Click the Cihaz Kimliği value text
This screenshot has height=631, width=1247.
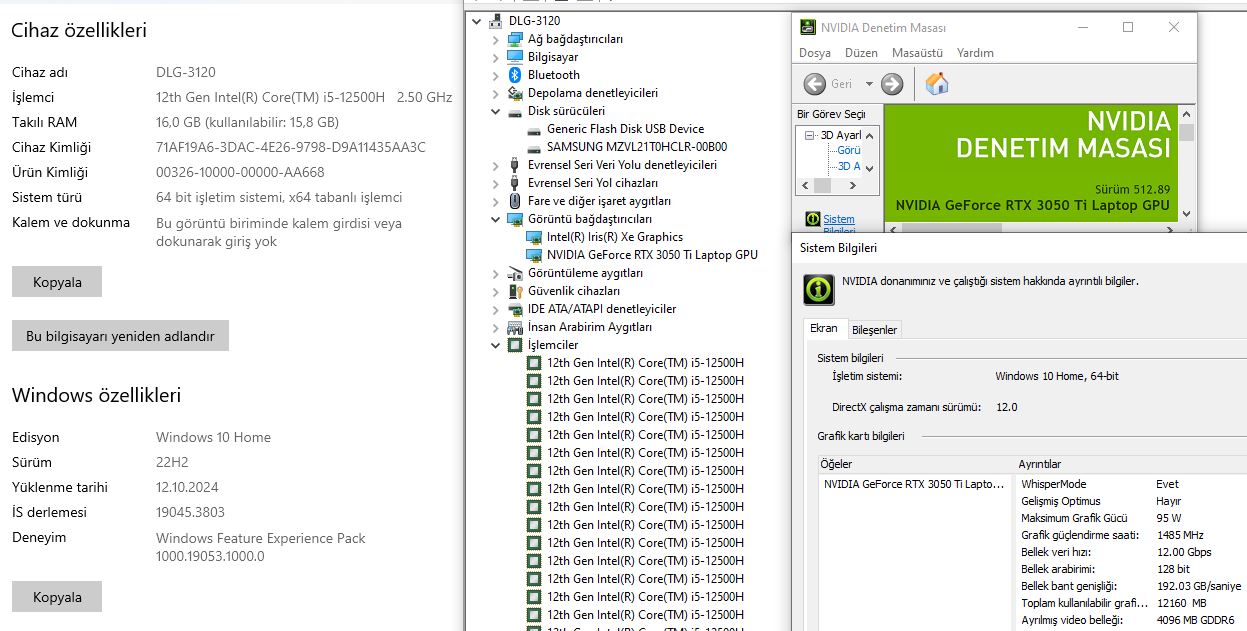pos(291,147)
